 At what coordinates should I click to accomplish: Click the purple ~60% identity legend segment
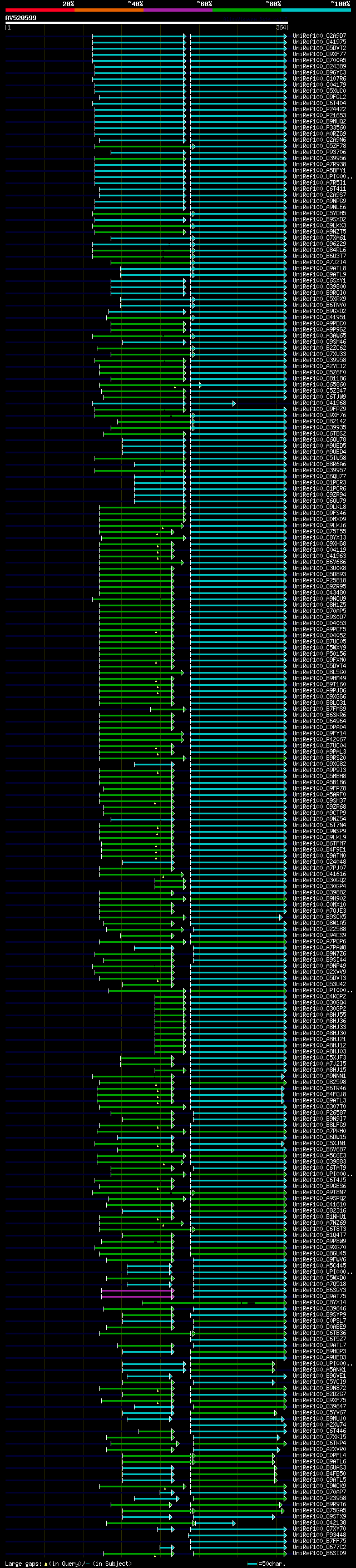tap(179, 10)
